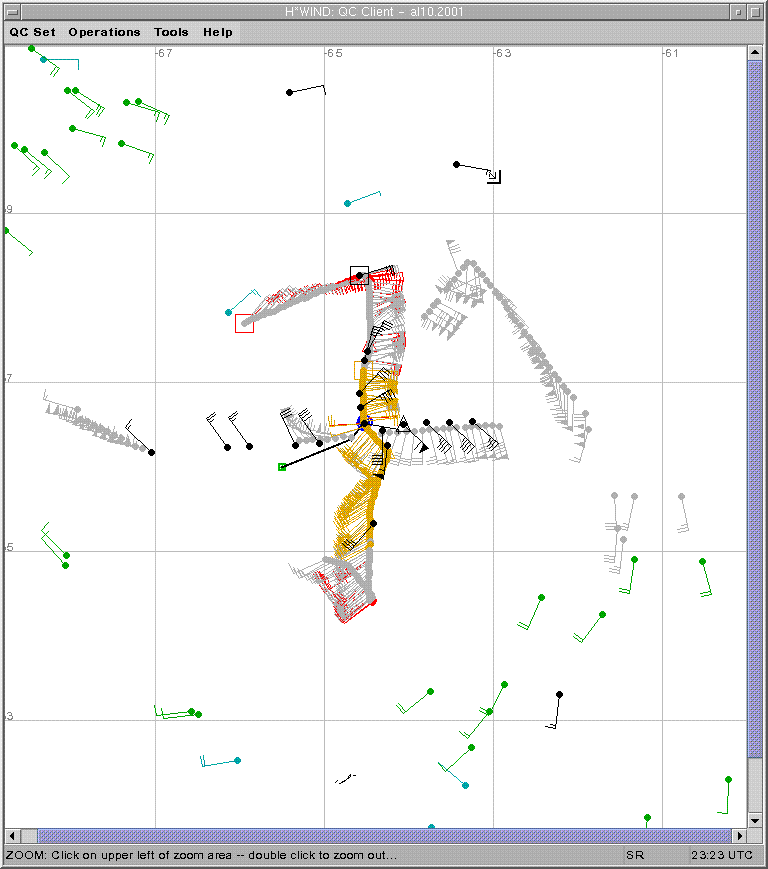Click the horizontal scrollbar right arrow
Viewport: 768px width, 869px height.
tap(740, 835)
